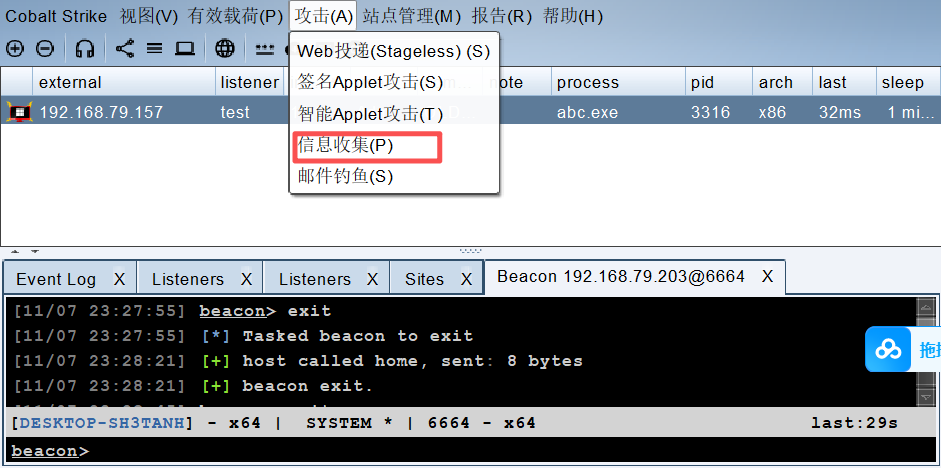Open the 视图(V) menu
Screen dimensions: 941x468
point(149,16)
